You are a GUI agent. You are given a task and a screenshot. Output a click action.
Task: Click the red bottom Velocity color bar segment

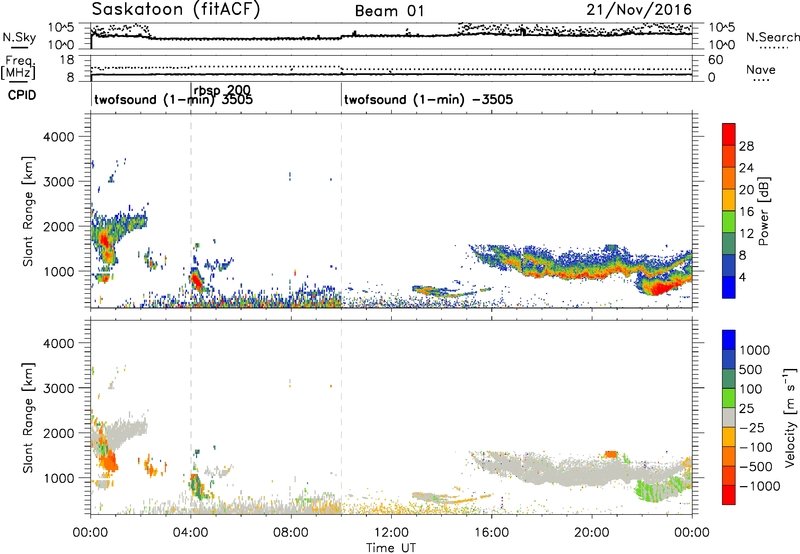729,495
